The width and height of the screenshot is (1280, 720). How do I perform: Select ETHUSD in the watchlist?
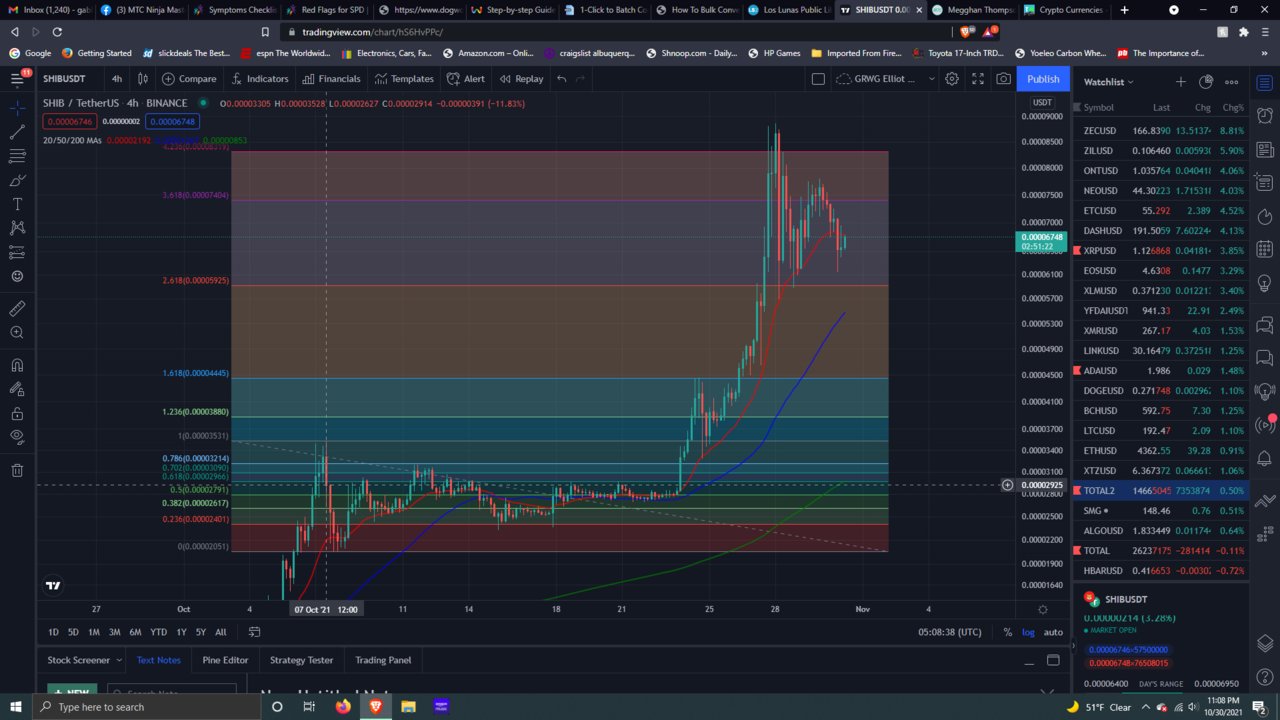pos(1159,450)
